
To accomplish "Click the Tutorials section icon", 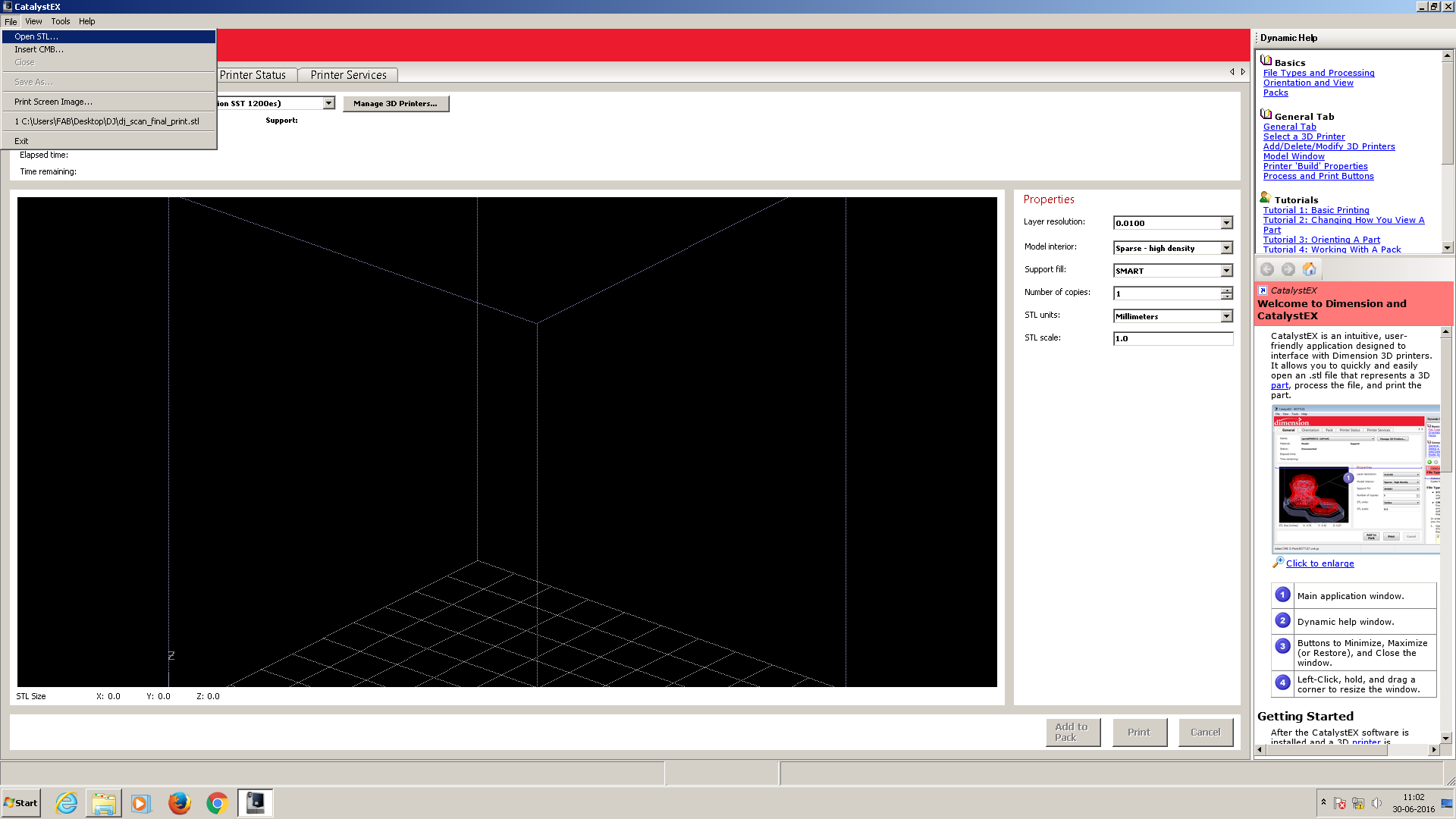I will click(x=1266, y=197).
